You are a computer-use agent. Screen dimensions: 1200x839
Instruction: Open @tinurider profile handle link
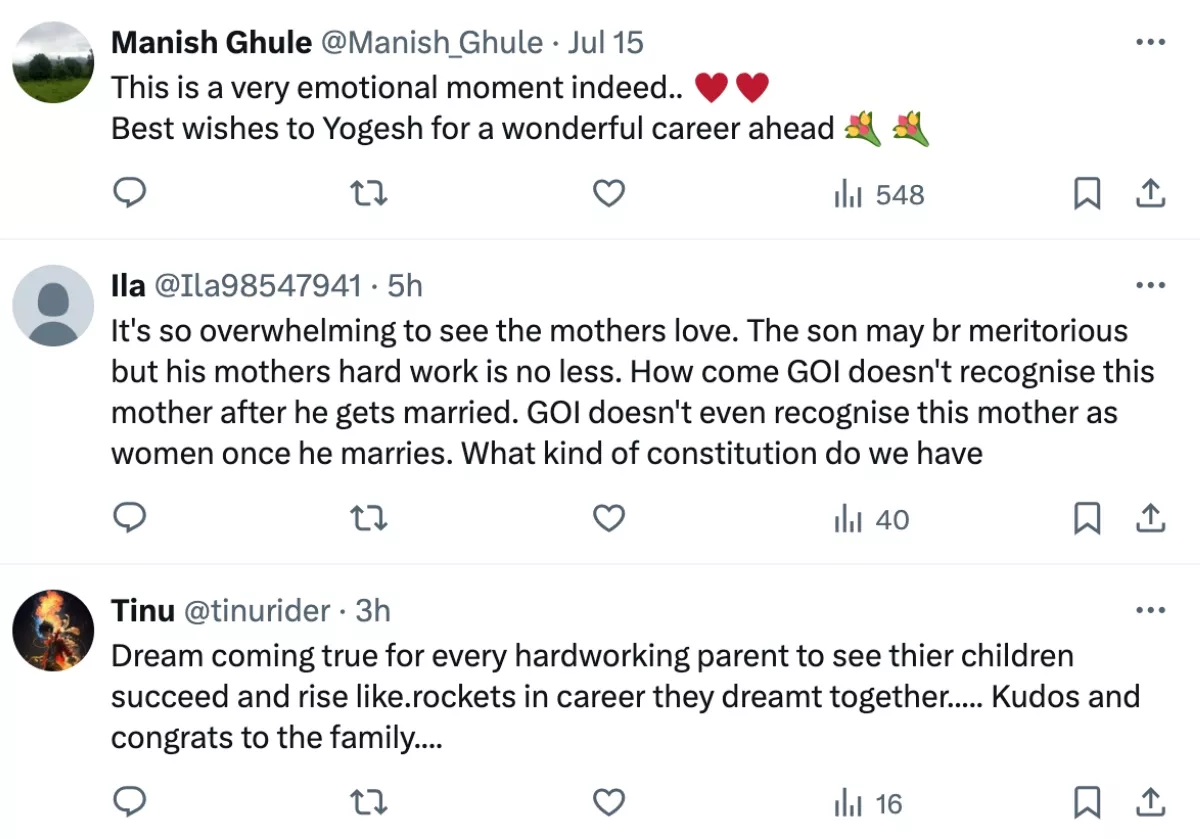click(256, 610)
